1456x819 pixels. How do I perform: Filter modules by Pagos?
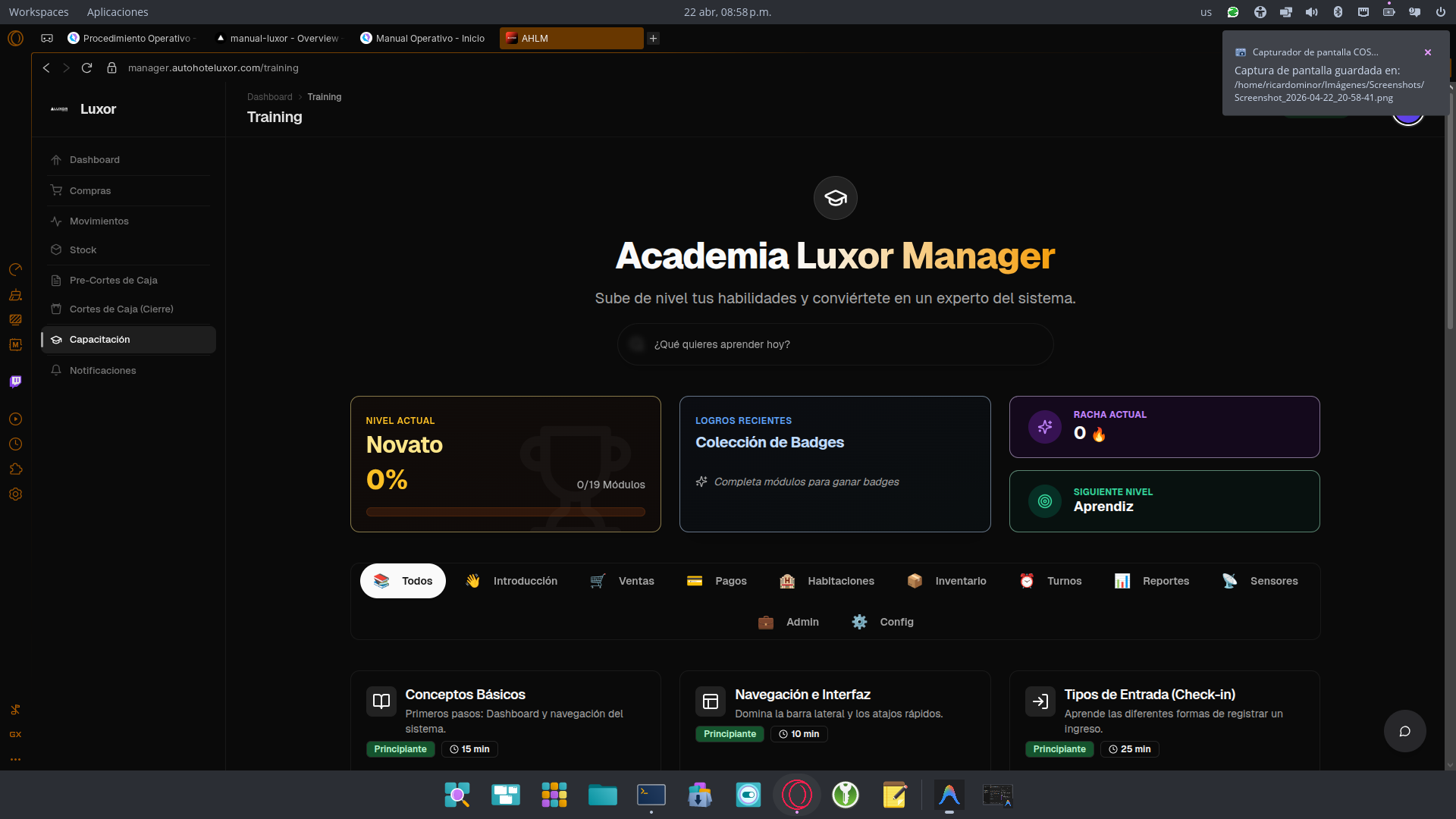(x=717, y=581)
